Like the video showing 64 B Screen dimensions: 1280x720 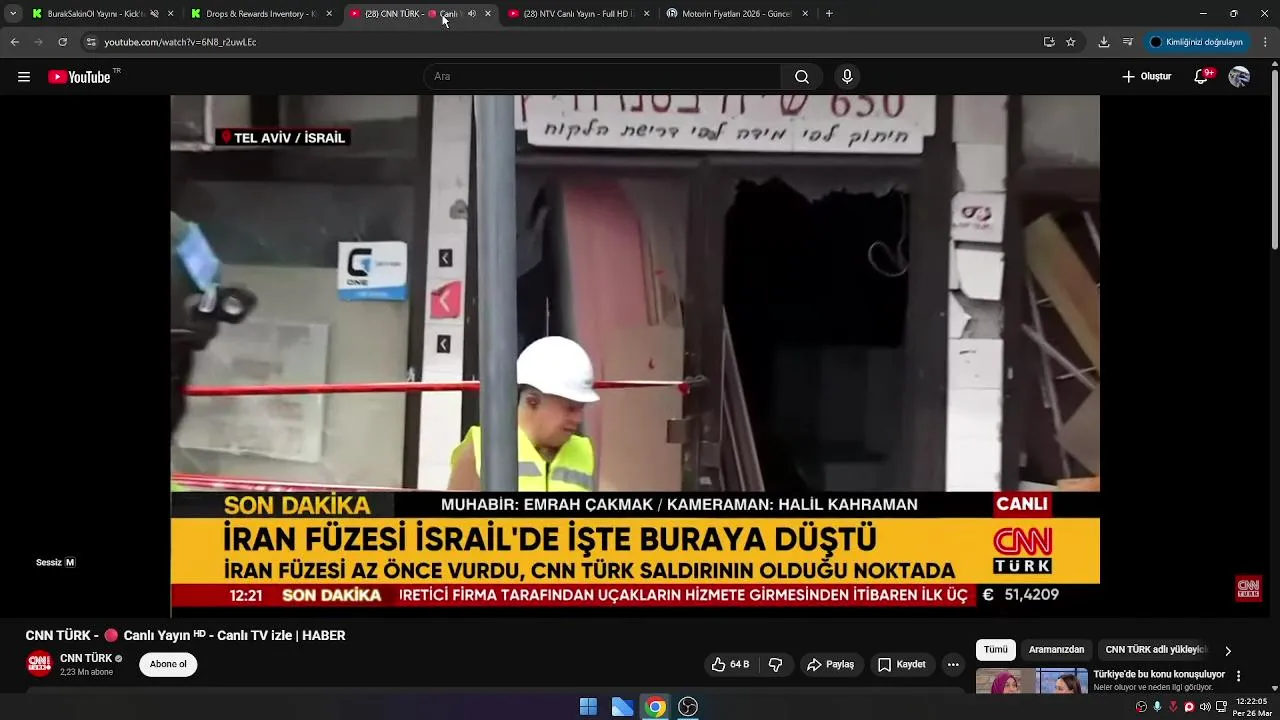point(730,665)
